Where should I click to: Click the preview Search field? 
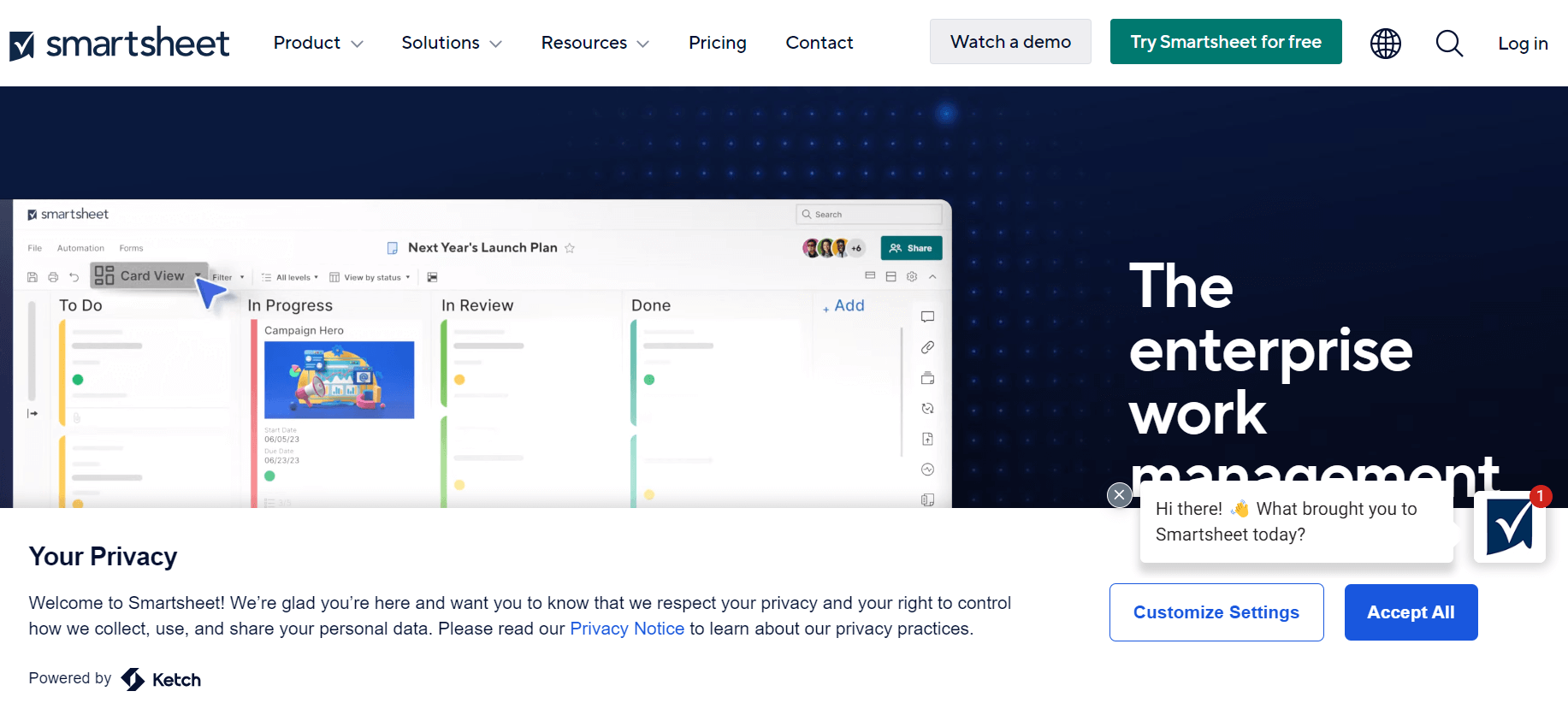(x=869, y=215)
